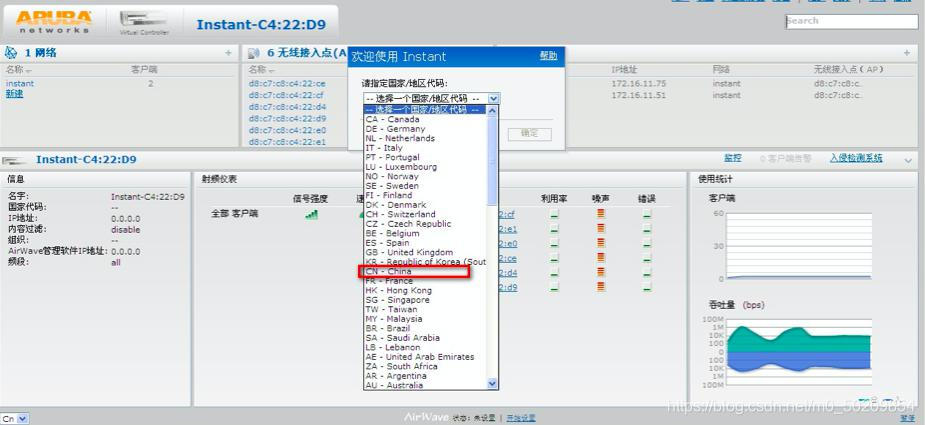Click the 开始设置 link beside AirWave

521,418
